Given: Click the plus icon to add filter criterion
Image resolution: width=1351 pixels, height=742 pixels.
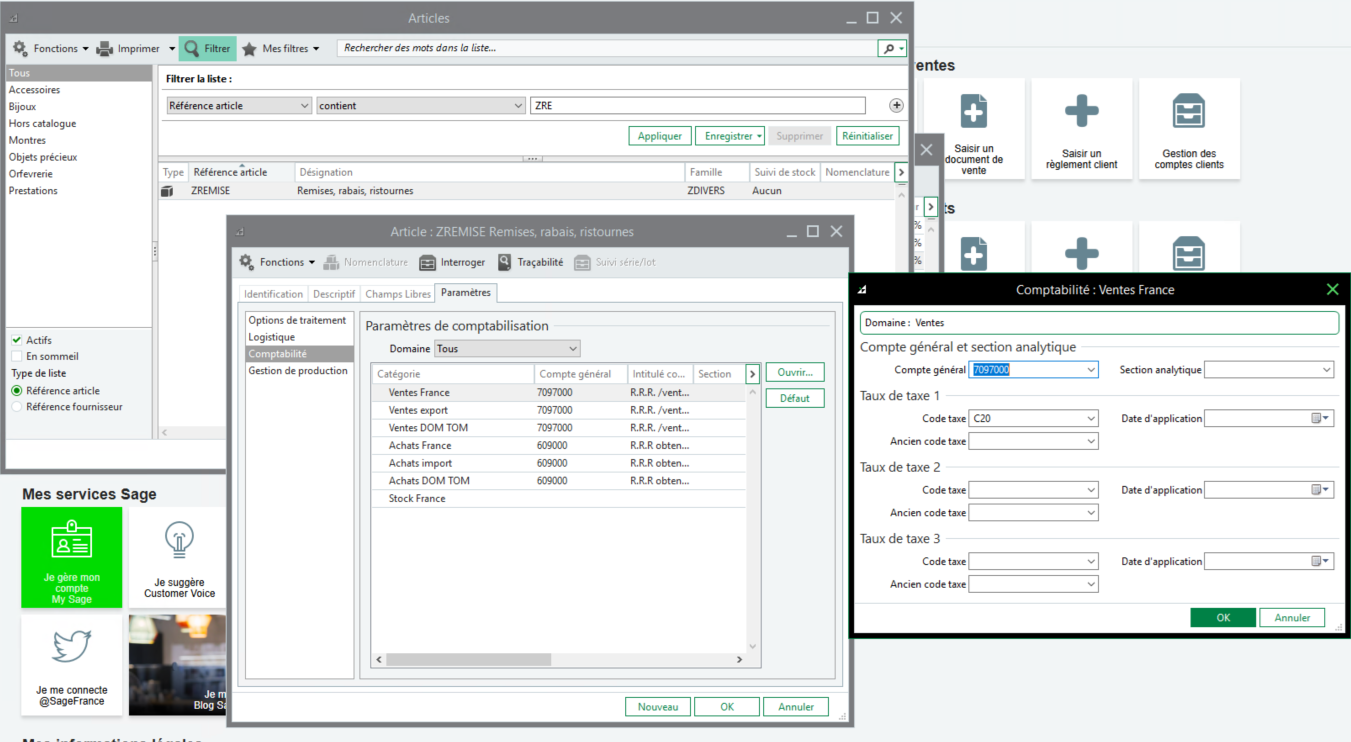Looking at the screenshot, I should coord(896,106).
